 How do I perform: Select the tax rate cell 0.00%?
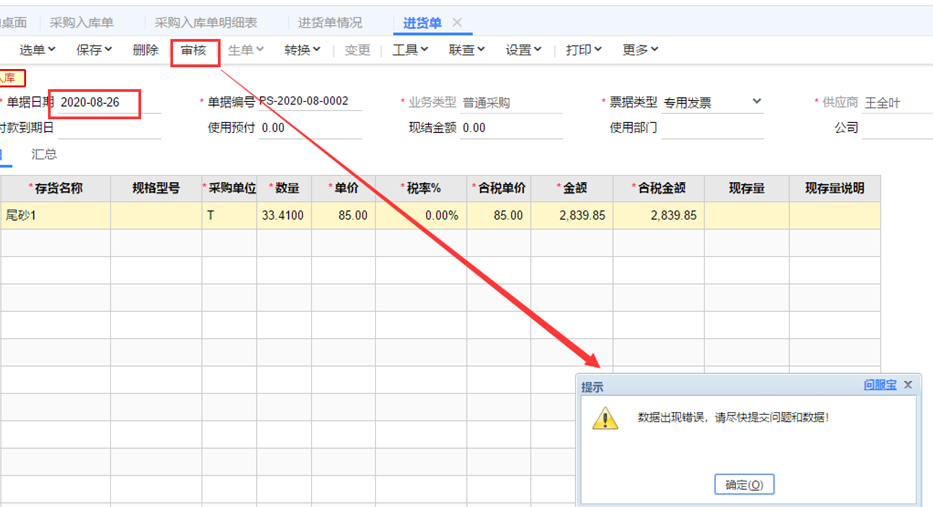(x=421, y=215)
